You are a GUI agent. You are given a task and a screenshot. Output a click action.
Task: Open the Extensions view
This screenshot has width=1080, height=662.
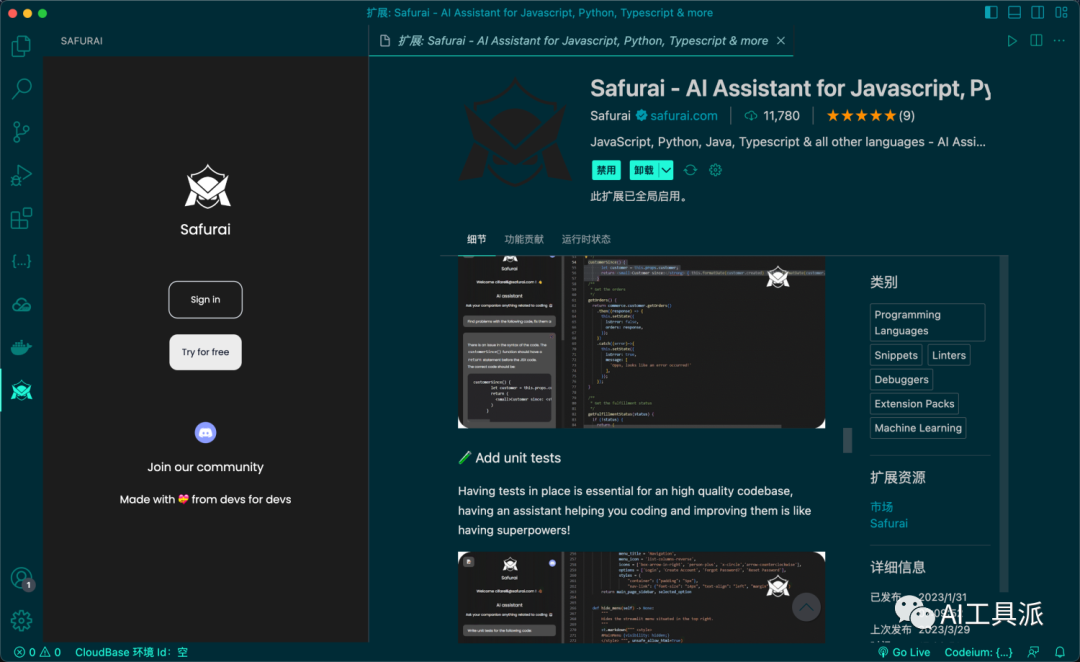21,218
